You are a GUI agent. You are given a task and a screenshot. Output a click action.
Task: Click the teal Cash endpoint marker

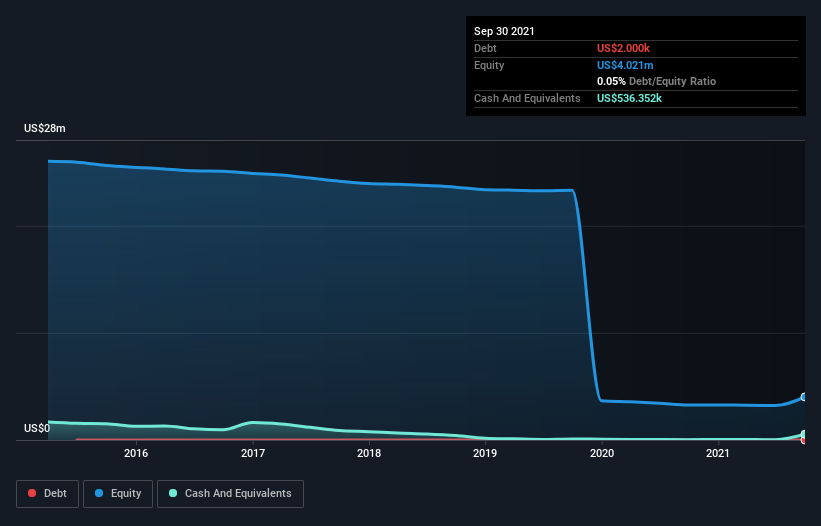point(803,434)
